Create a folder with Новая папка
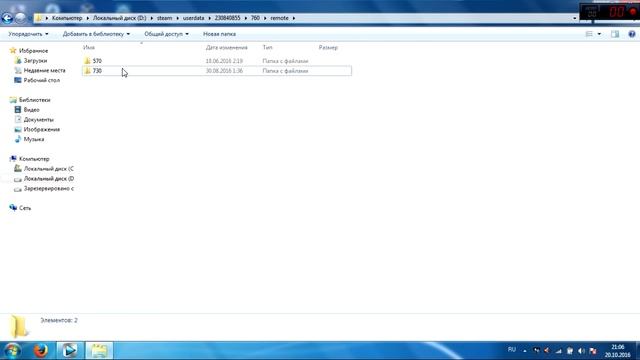This screenshot has height=360, width=640. point(219,34)
